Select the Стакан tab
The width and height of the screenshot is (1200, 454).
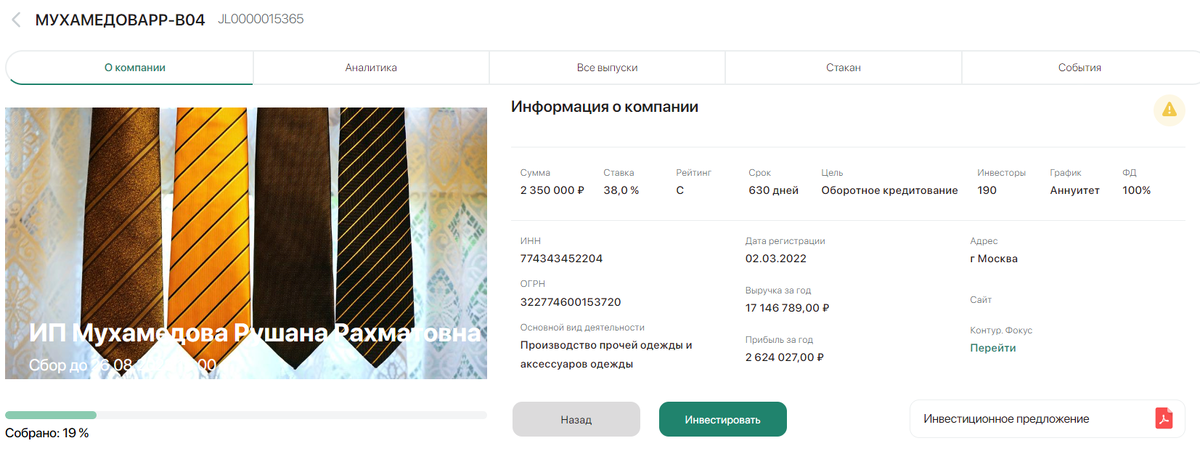point(843,68)
